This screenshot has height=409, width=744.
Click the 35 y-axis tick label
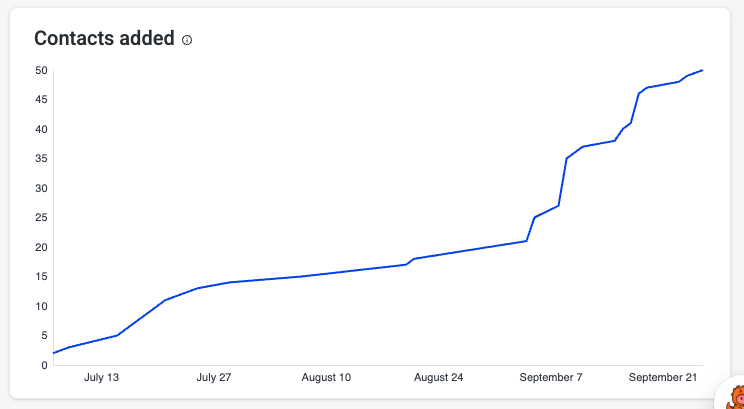41,159
